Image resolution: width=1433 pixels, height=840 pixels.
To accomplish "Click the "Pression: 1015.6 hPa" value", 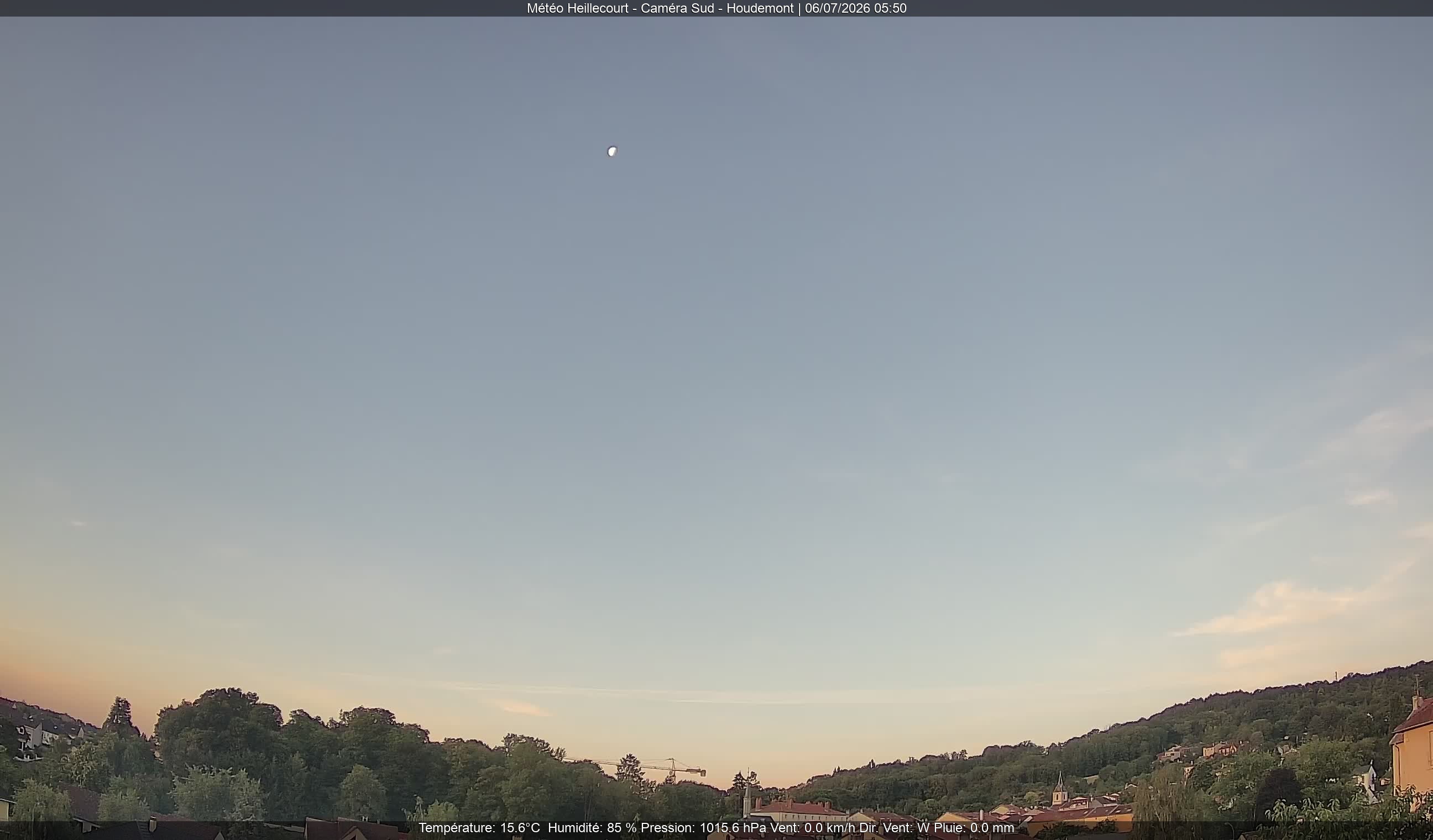I will coord(703,828).
